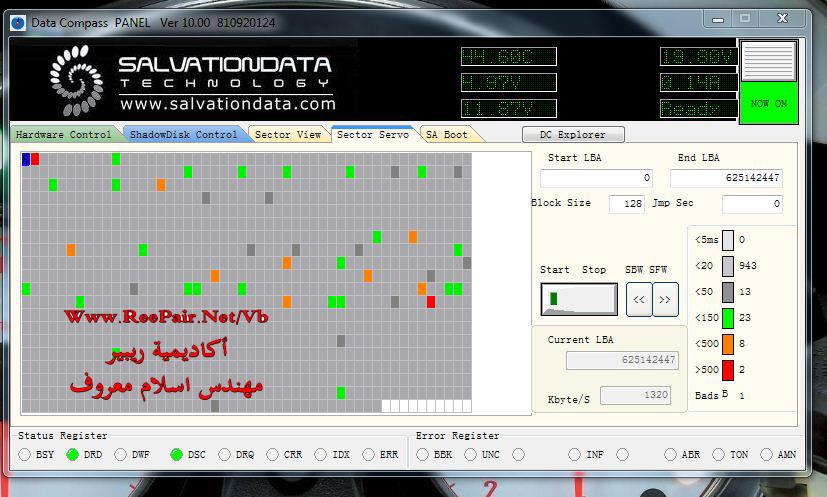827x497 pixels.
Task: Select the UNC error register indicator
Action: click(472, 455)
